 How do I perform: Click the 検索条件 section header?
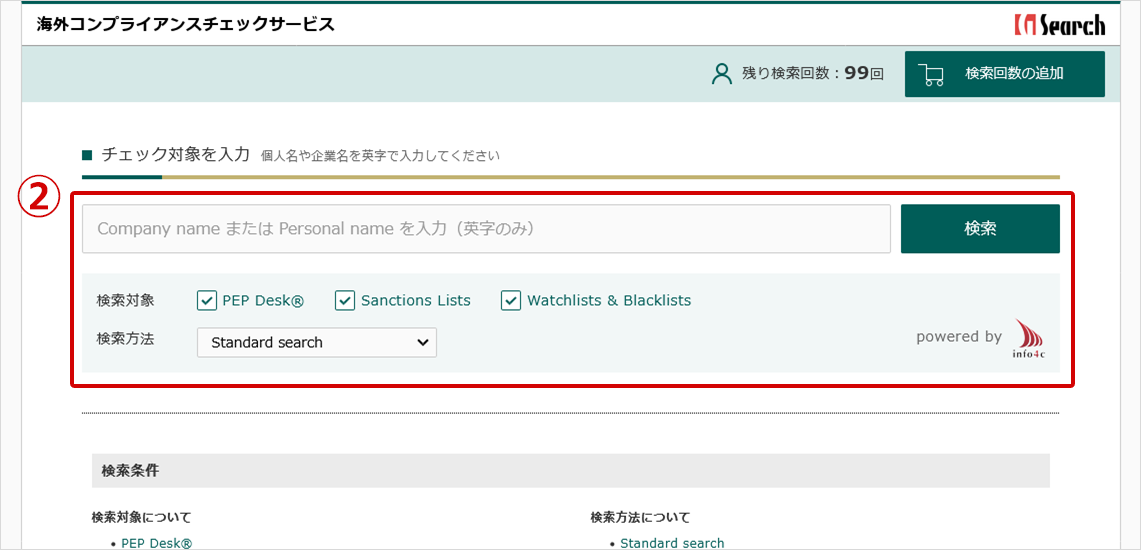(130, 470)
